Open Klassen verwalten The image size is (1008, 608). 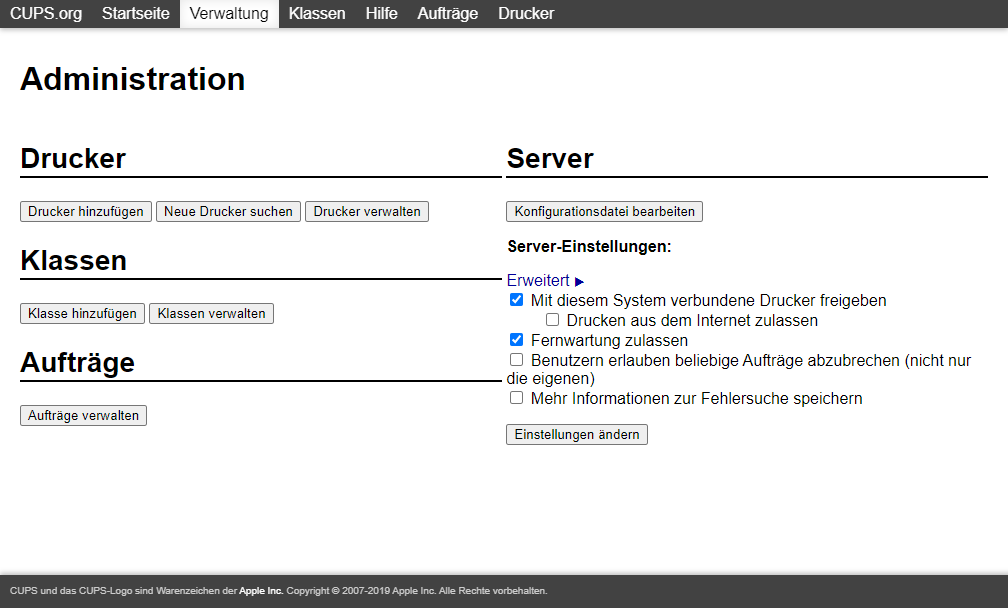pos(211,313)
